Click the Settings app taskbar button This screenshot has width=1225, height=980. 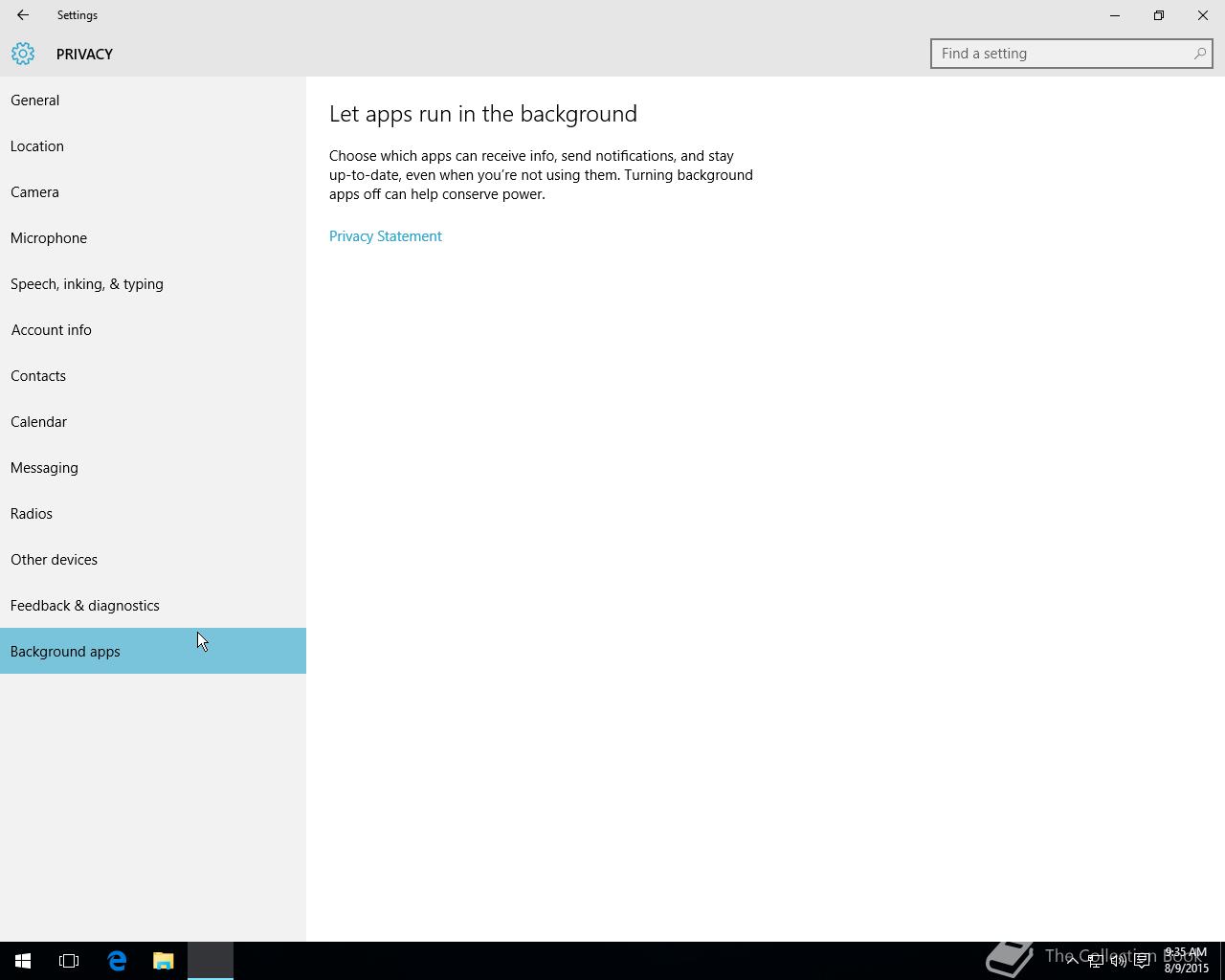[x=211, y=961]
